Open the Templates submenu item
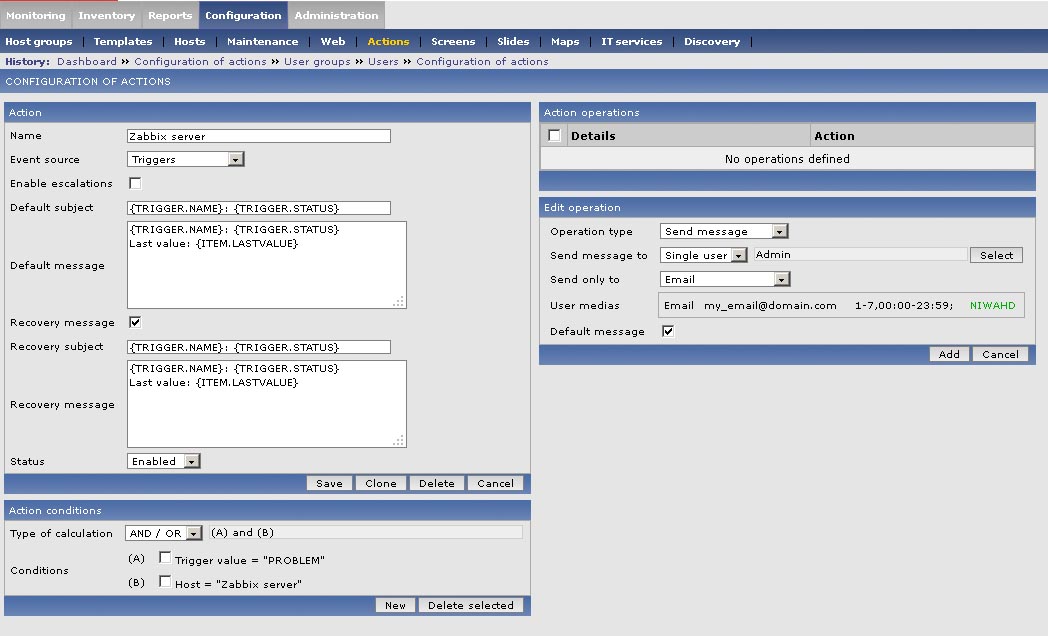 pos(123,41)
